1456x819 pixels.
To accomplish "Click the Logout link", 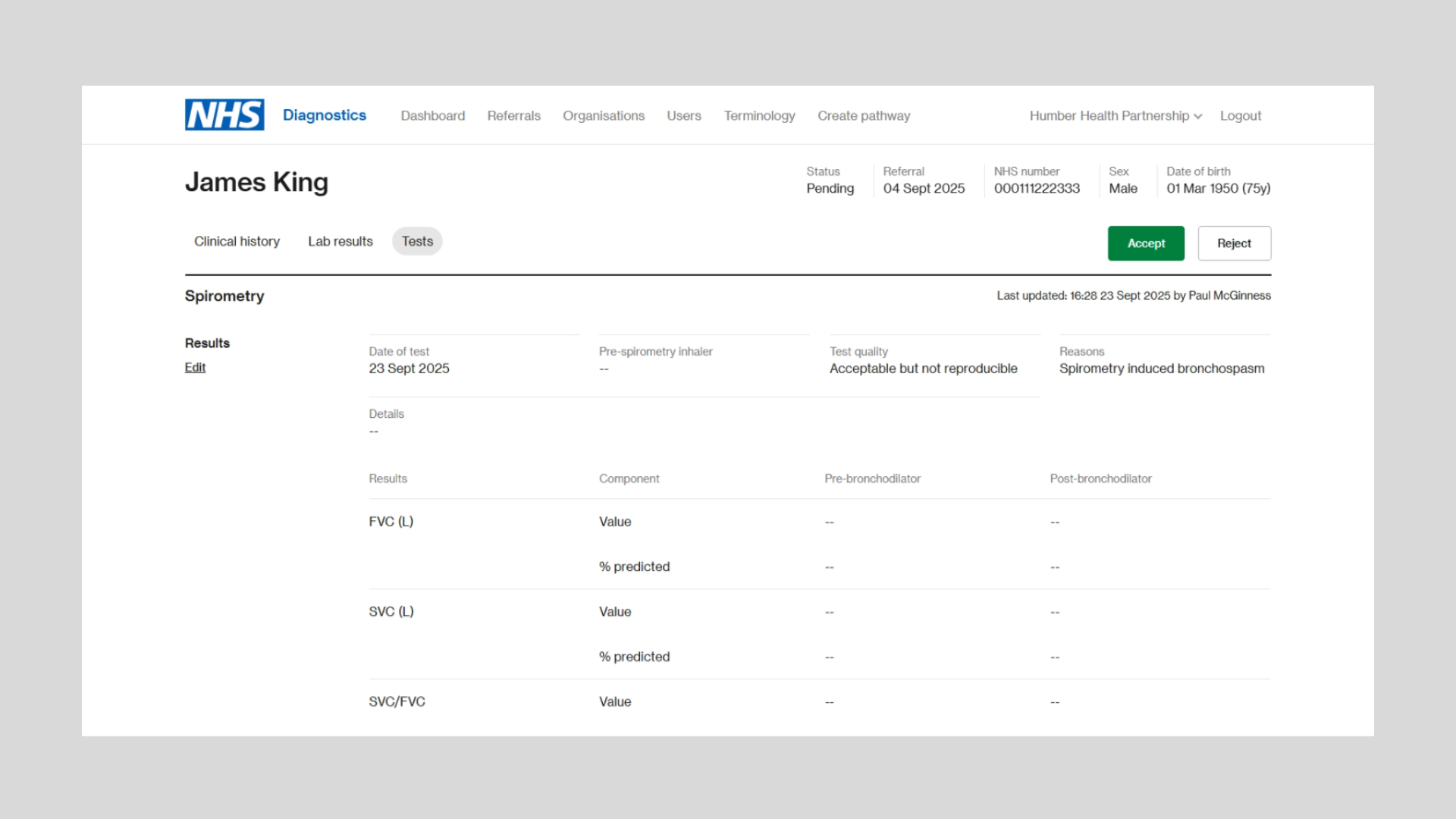I will point(1240,115).
